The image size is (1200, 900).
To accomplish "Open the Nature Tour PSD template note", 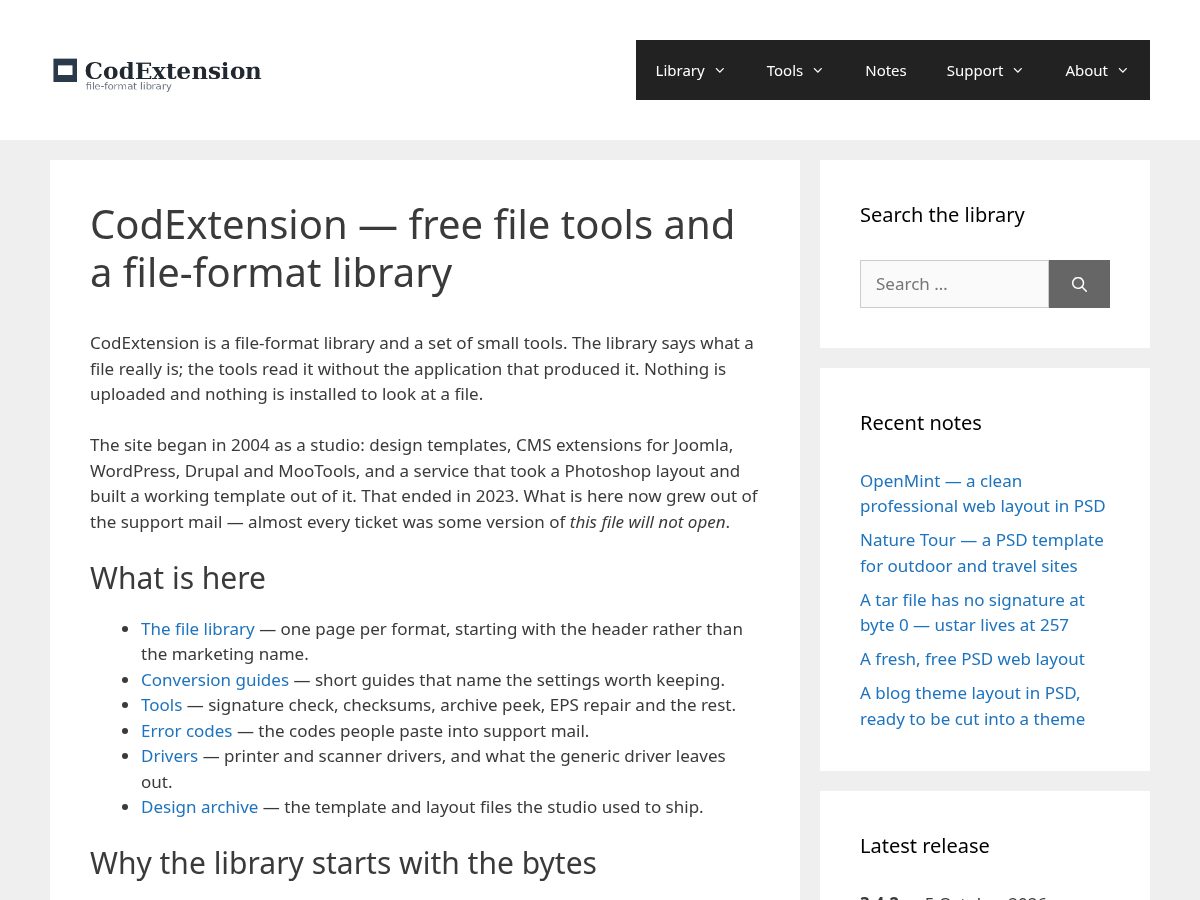I will click(x=982, y=553).
